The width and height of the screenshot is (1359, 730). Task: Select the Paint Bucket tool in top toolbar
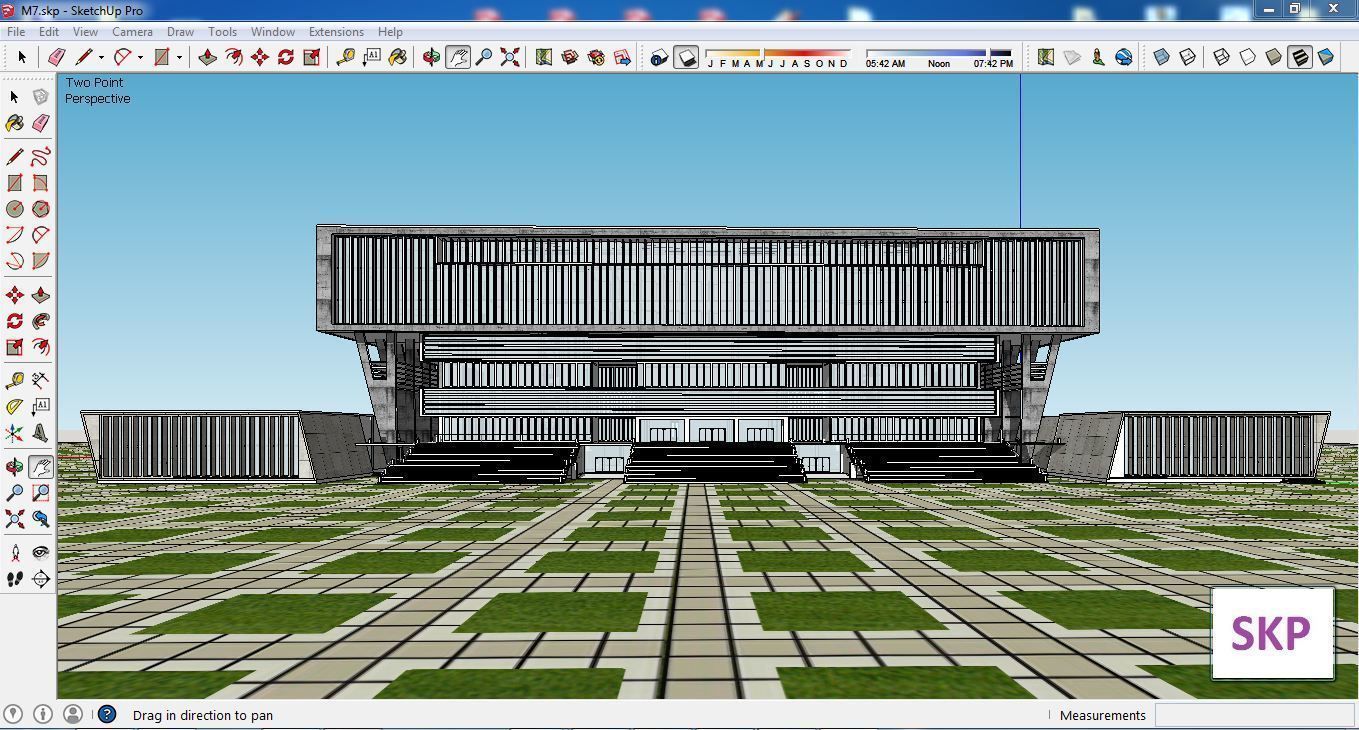coord(398,57)
